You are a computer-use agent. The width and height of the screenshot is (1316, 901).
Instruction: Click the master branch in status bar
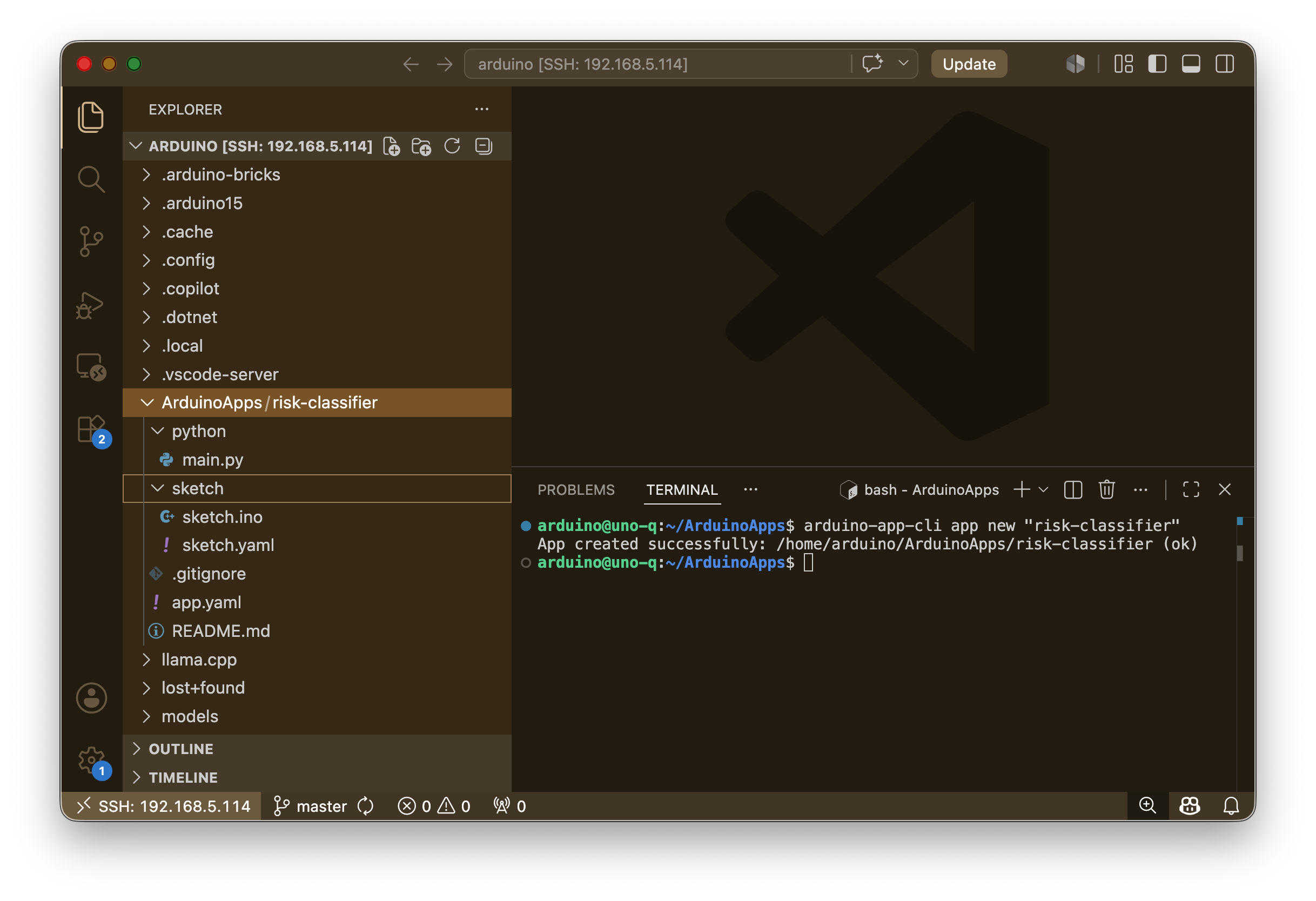tap(310, 806)
